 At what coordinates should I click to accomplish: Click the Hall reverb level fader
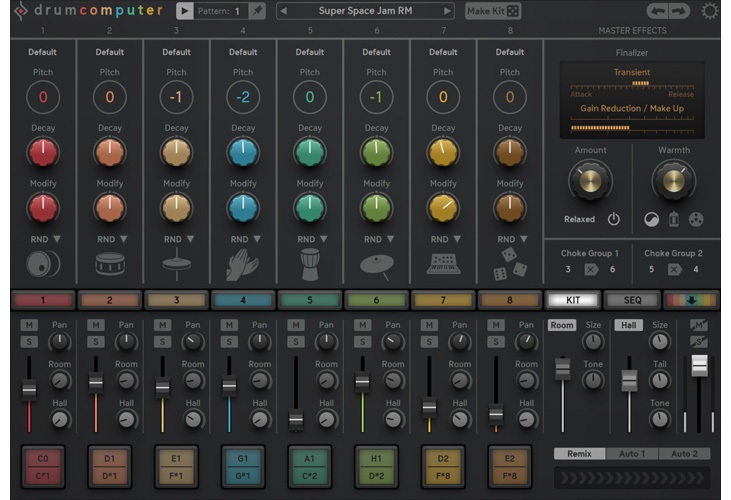click(x=629, y=380)
